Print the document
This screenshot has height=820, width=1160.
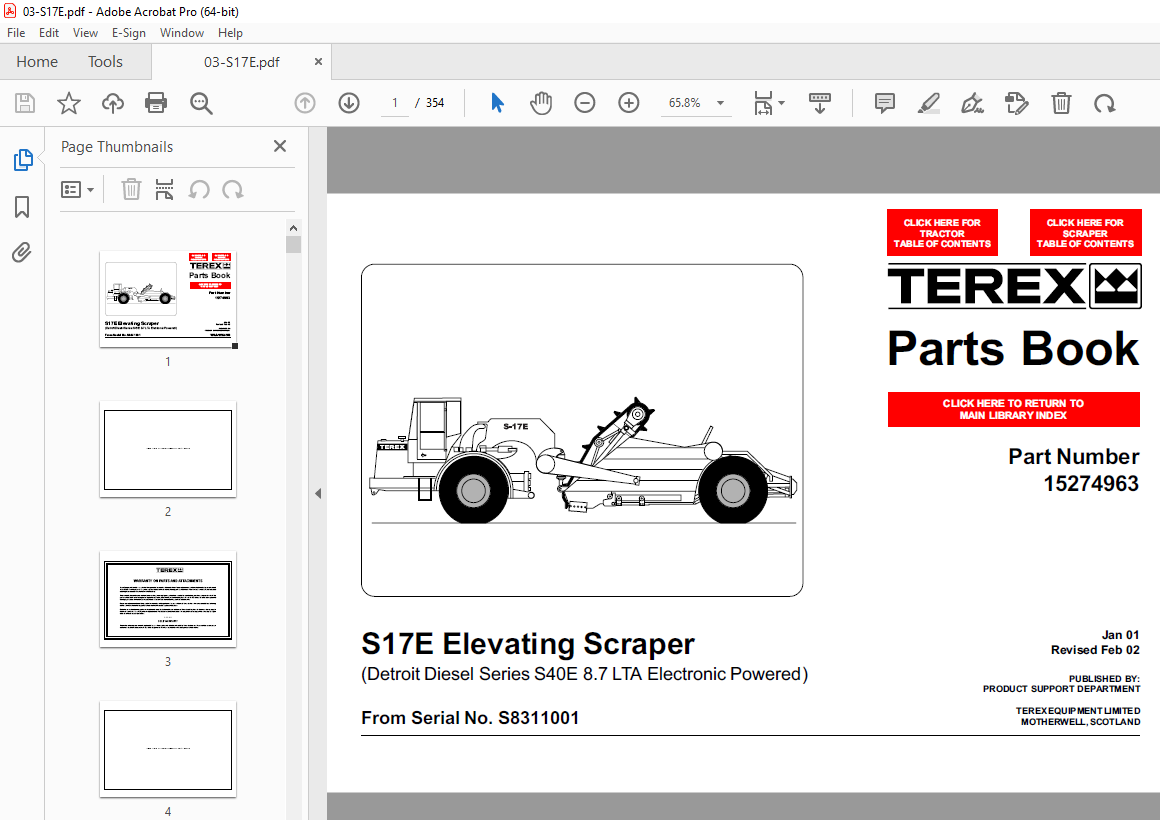point(156,103)
